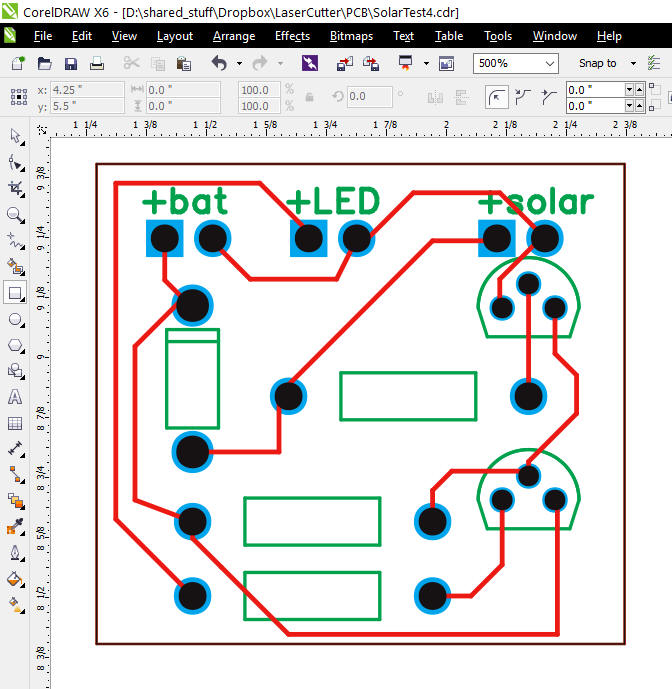
Task: Select the Pick tool
Action: (15, 137)
